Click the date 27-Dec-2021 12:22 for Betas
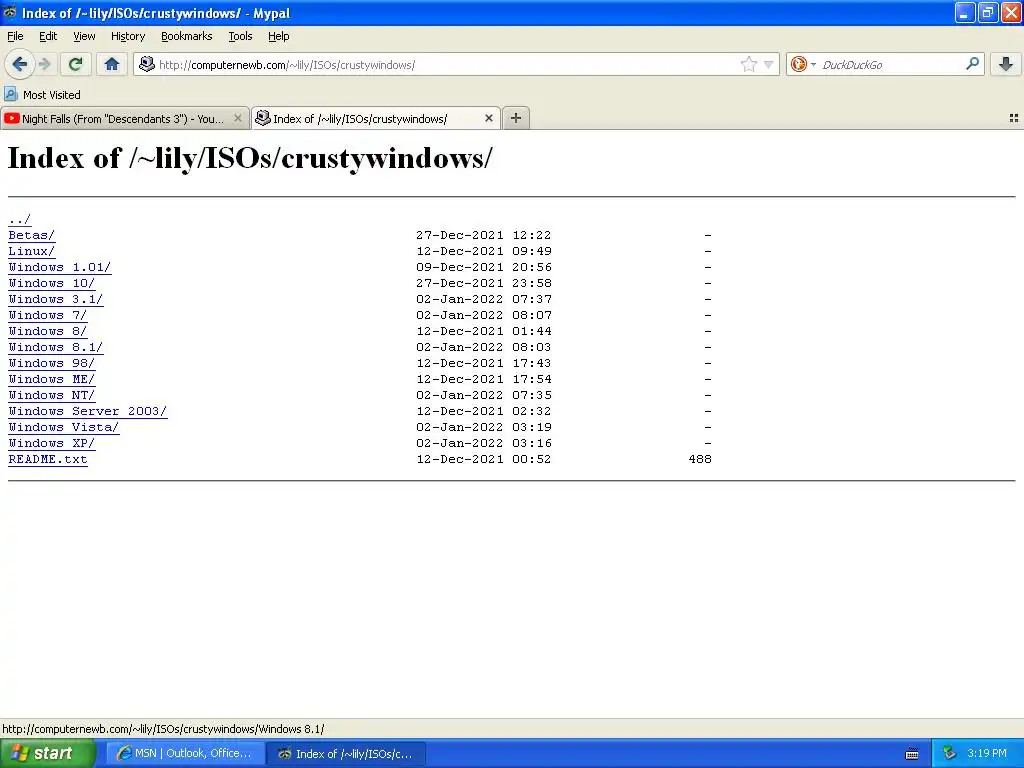Image resolution: width=1024 pixels, height=768 pixels. pos(484,235)
